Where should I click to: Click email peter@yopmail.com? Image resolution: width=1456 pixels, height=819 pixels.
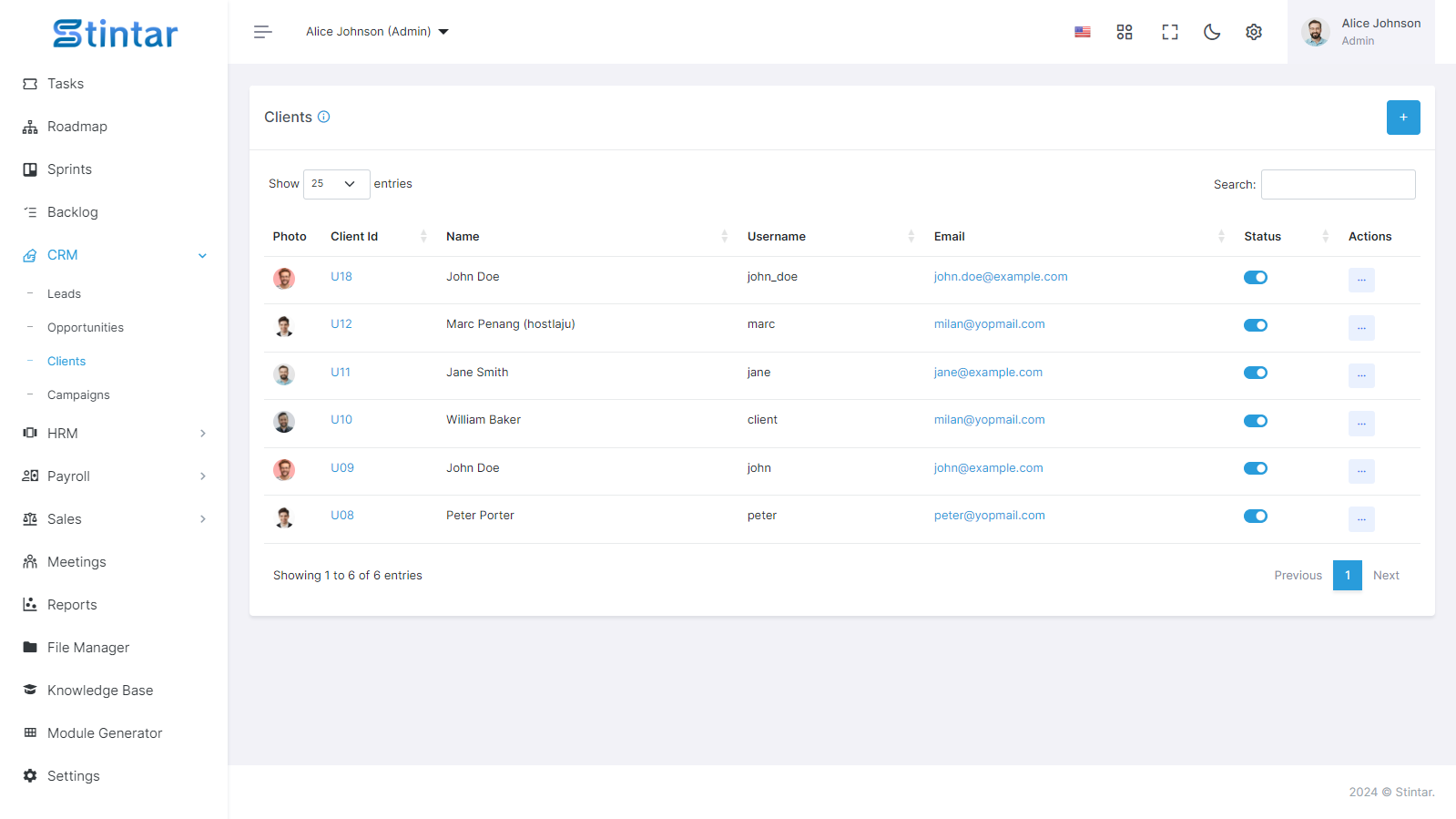pyautogui.click(x=990, y=516)
